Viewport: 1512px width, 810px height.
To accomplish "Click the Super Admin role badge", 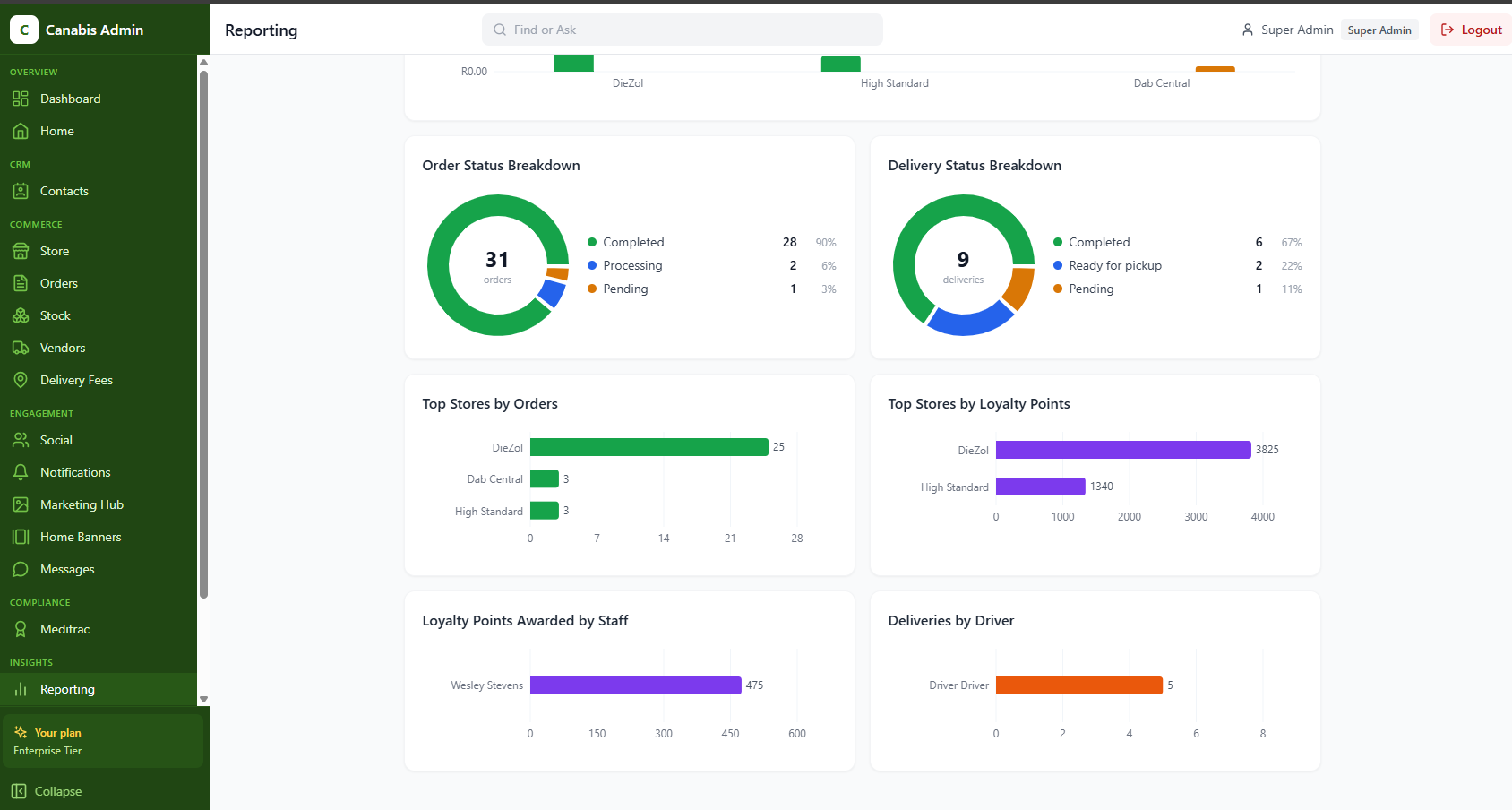I will [1379, 30].
